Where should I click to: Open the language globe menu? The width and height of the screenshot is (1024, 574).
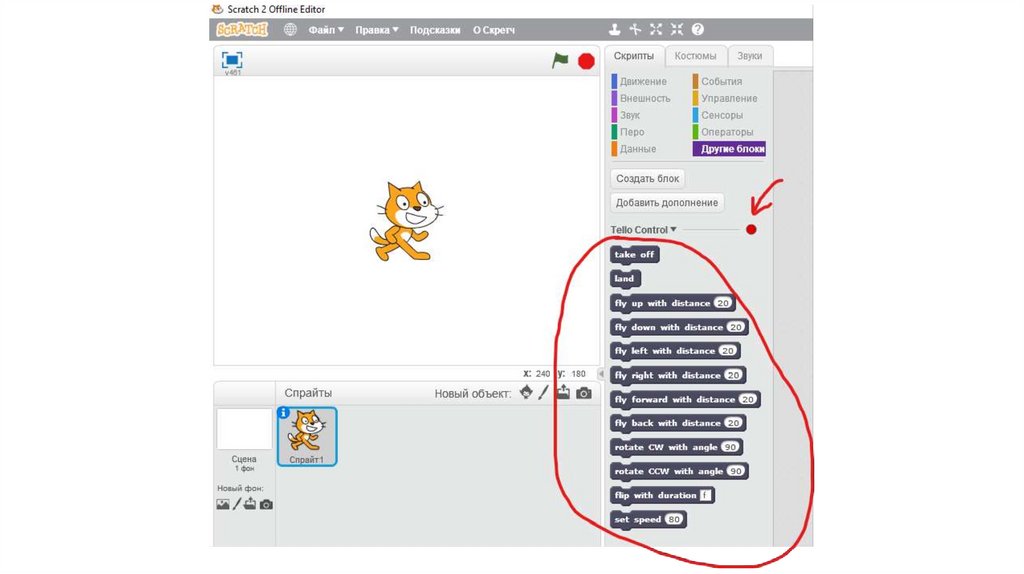291,29
